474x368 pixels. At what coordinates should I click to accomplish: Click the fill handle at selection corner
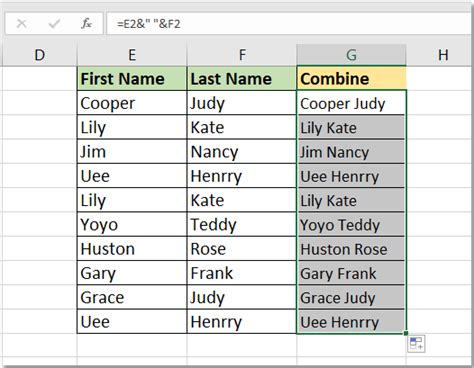[406, 333]
